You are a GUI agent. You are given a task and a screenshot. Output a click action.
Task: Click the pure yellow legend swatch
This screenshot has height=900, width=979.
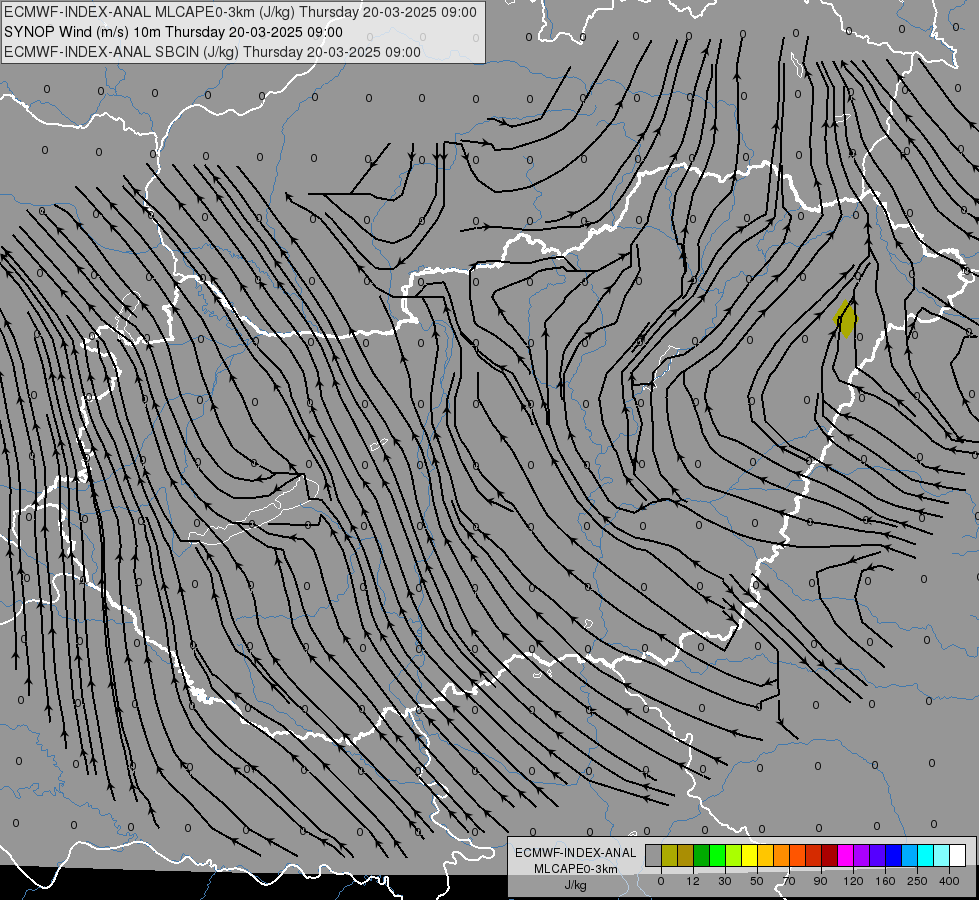pos(750,855)
